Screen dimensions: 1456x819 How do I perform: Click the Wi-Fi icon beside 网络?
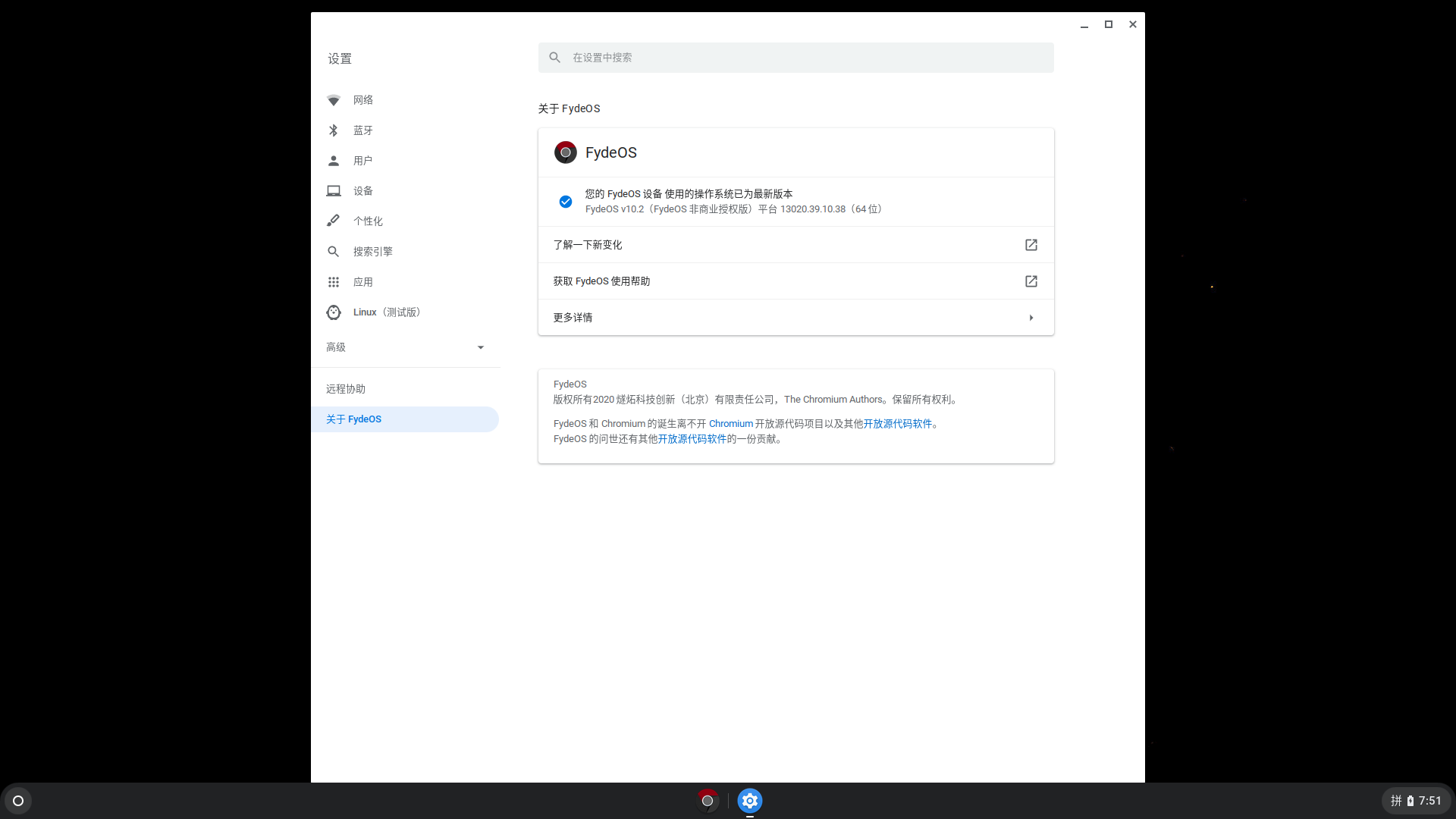click(333, 100)
